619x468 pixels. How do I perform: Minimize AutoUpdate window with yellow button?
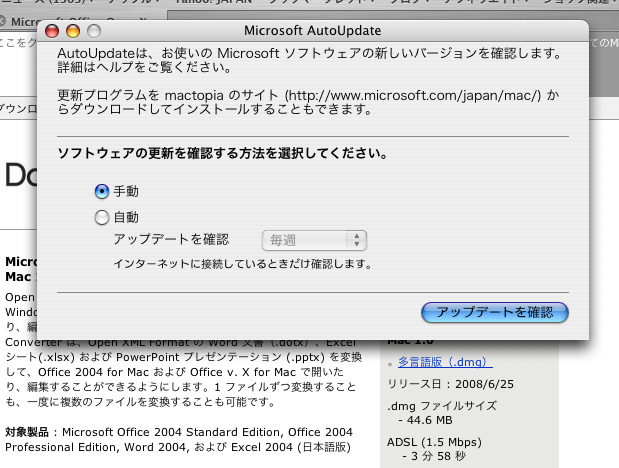[x=73, y=31]
